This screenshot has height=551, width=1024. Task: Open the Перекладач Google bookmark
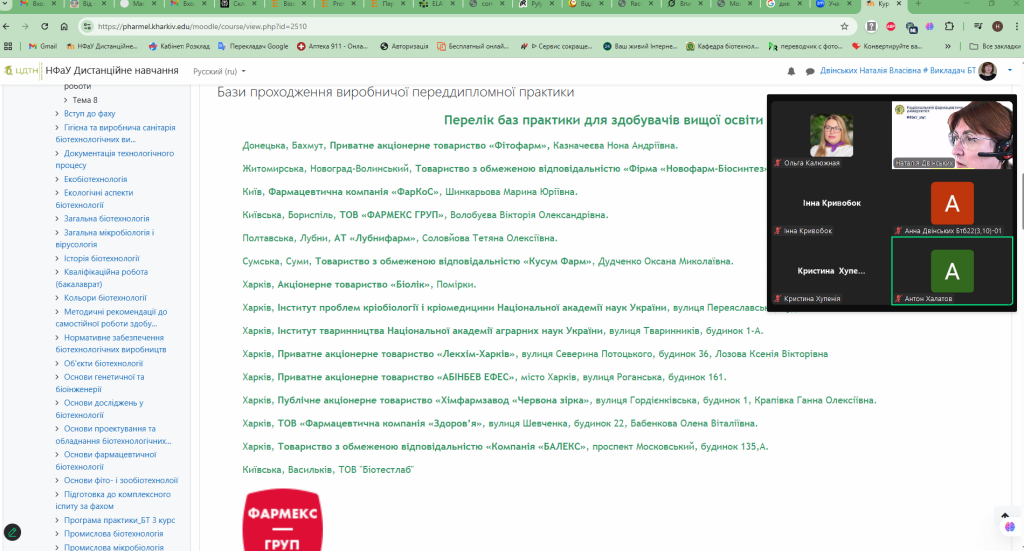pos(253,46)
